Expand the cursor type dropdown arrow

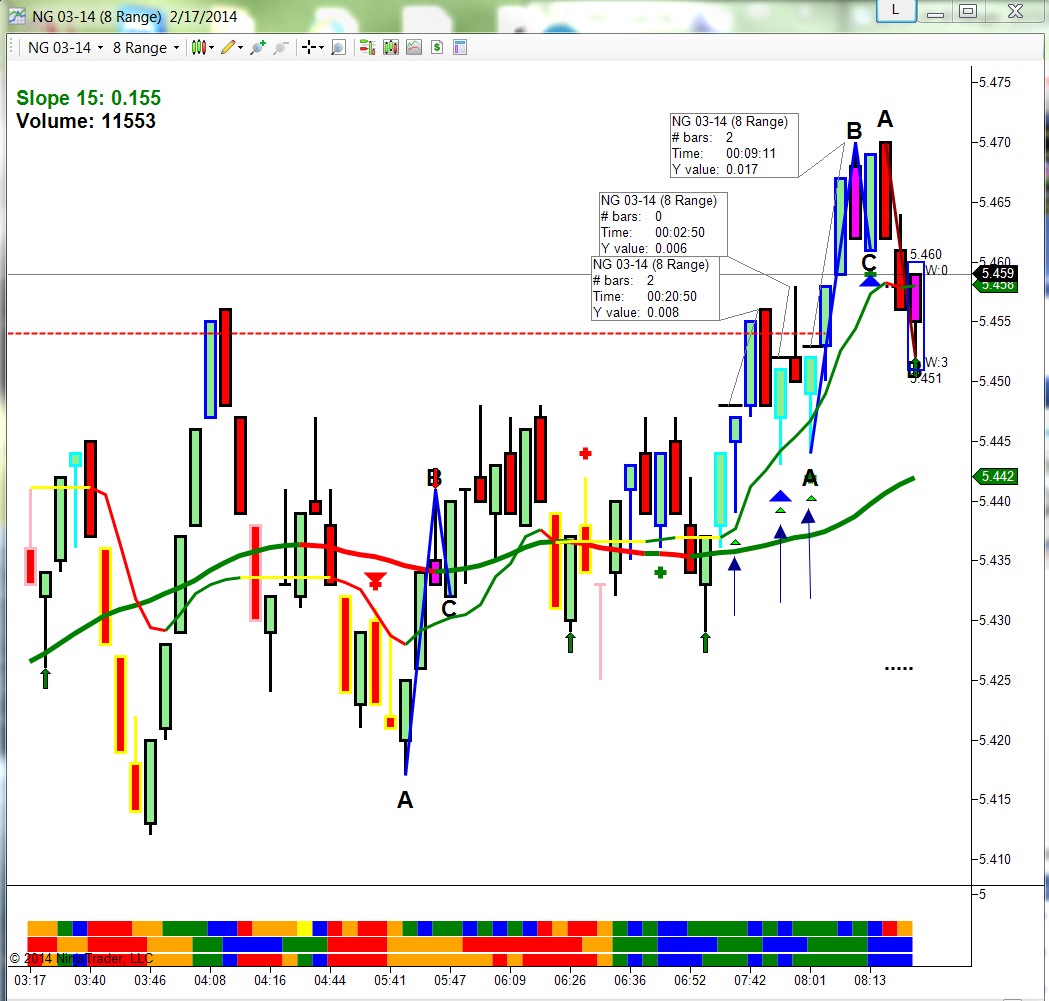click(x=321, y=48)
